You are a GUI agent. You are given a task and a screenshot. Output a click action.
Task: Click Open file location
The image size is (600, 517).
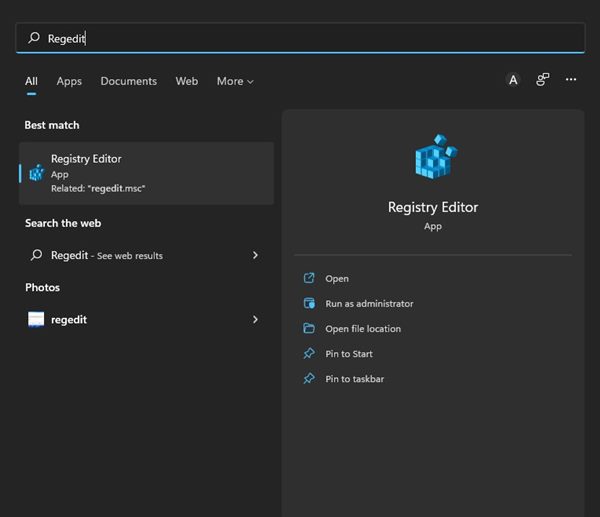pyautogui.click(x=363, y=329)
